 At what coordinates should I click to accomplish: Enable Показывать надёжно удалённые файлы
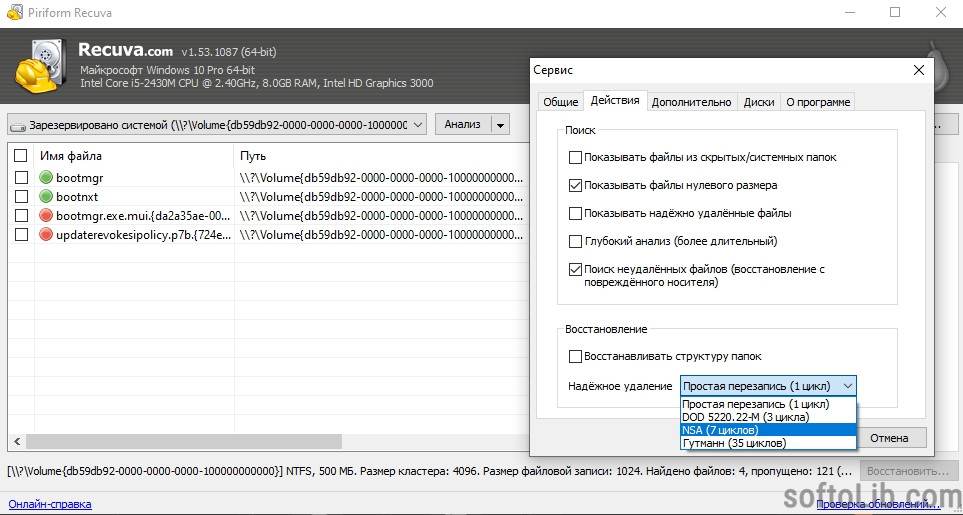click(x=575, y=214)
